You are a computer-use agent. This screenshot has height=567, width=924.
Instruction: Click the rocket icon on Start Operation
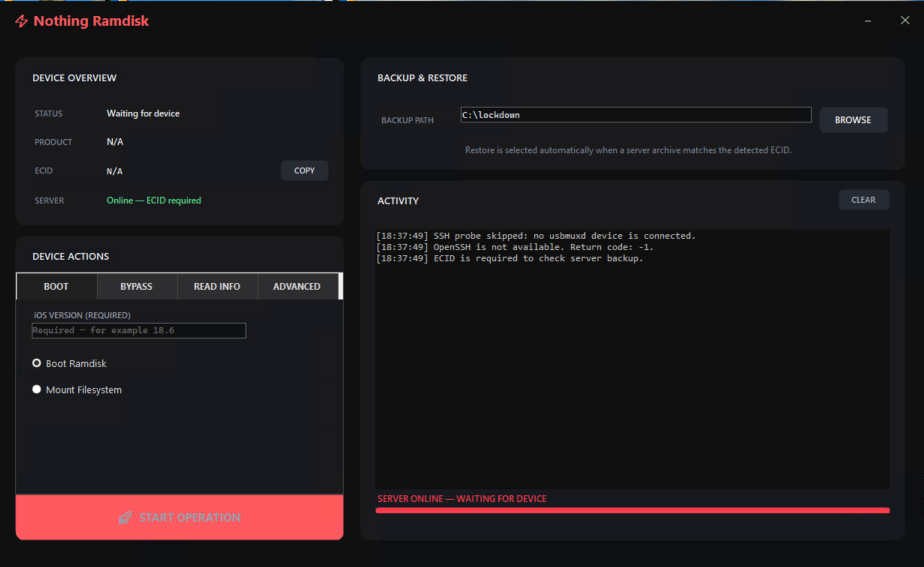(125, 517)
